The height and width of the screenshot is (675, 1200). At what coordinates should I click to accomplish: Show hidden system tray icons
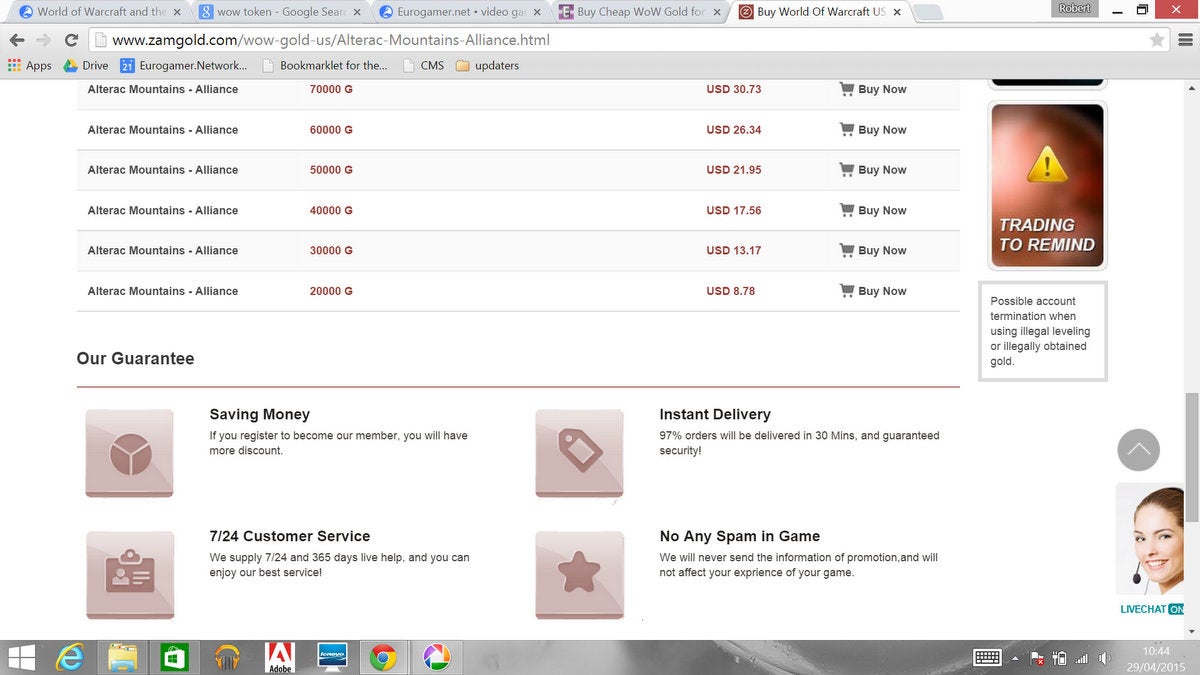point(1016,659)
